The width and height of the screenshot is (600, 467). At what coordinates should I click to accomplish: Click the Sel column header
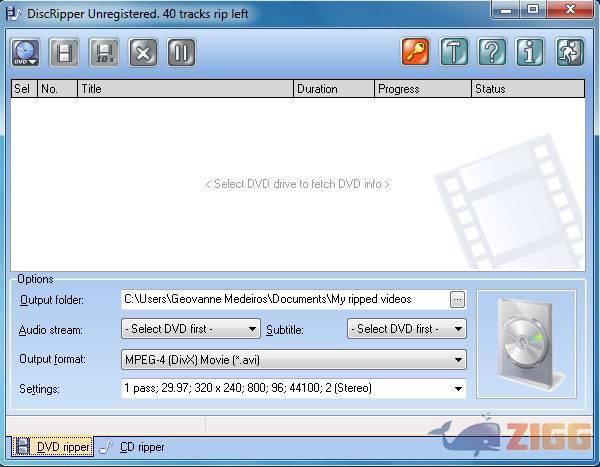(24, 89)
